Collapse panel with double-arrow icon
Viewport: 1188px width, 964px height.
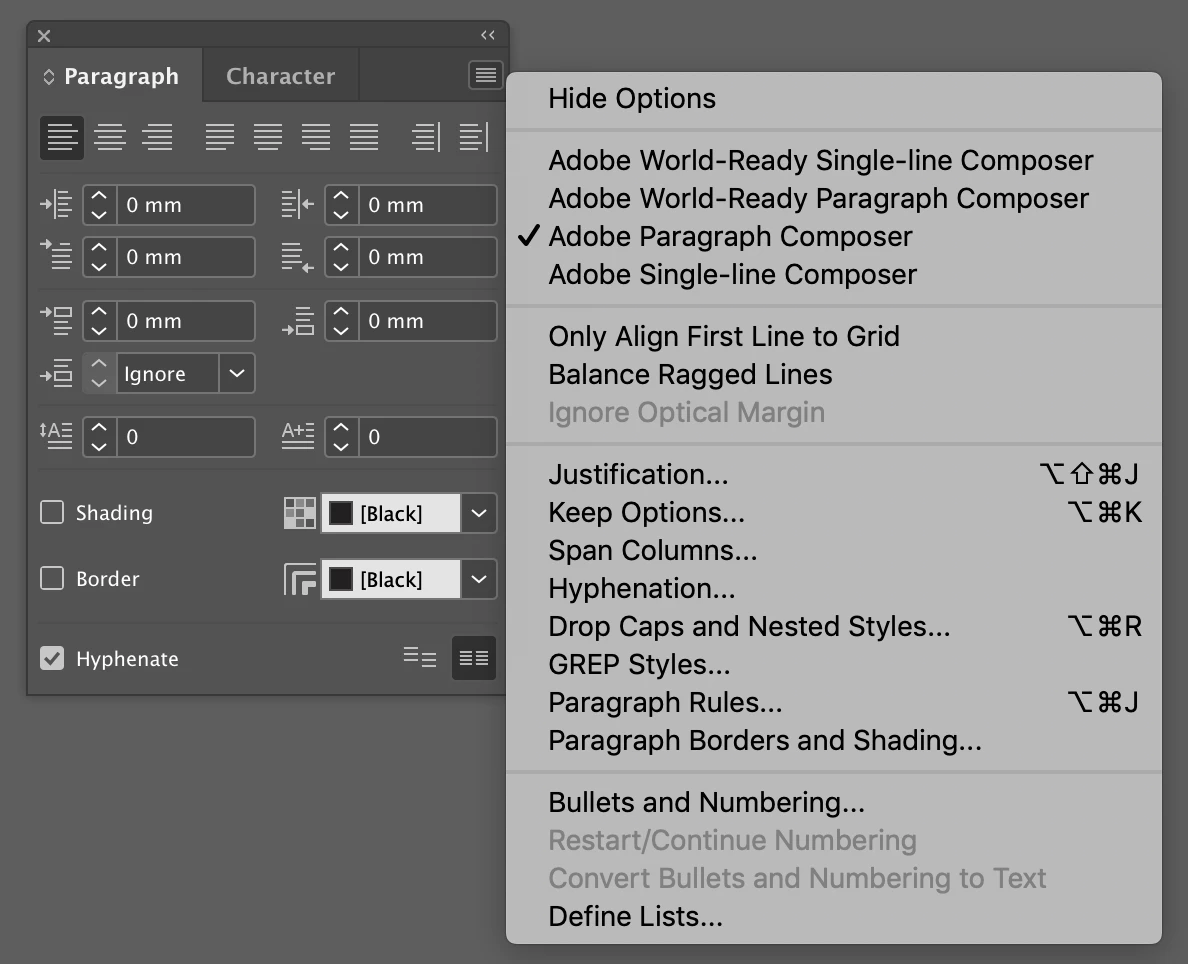point(488,35)
